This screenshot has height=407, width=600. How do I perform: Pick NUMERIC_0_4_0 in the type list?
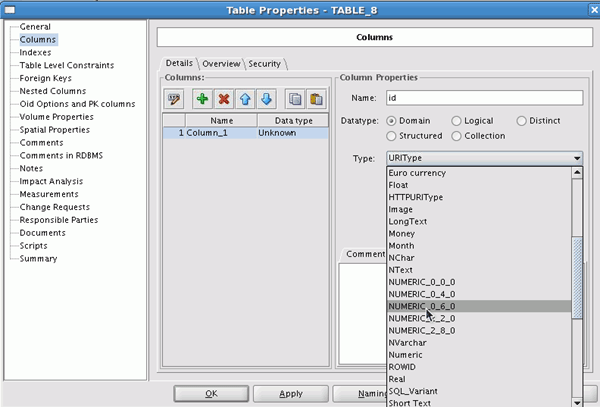(479, 294)
